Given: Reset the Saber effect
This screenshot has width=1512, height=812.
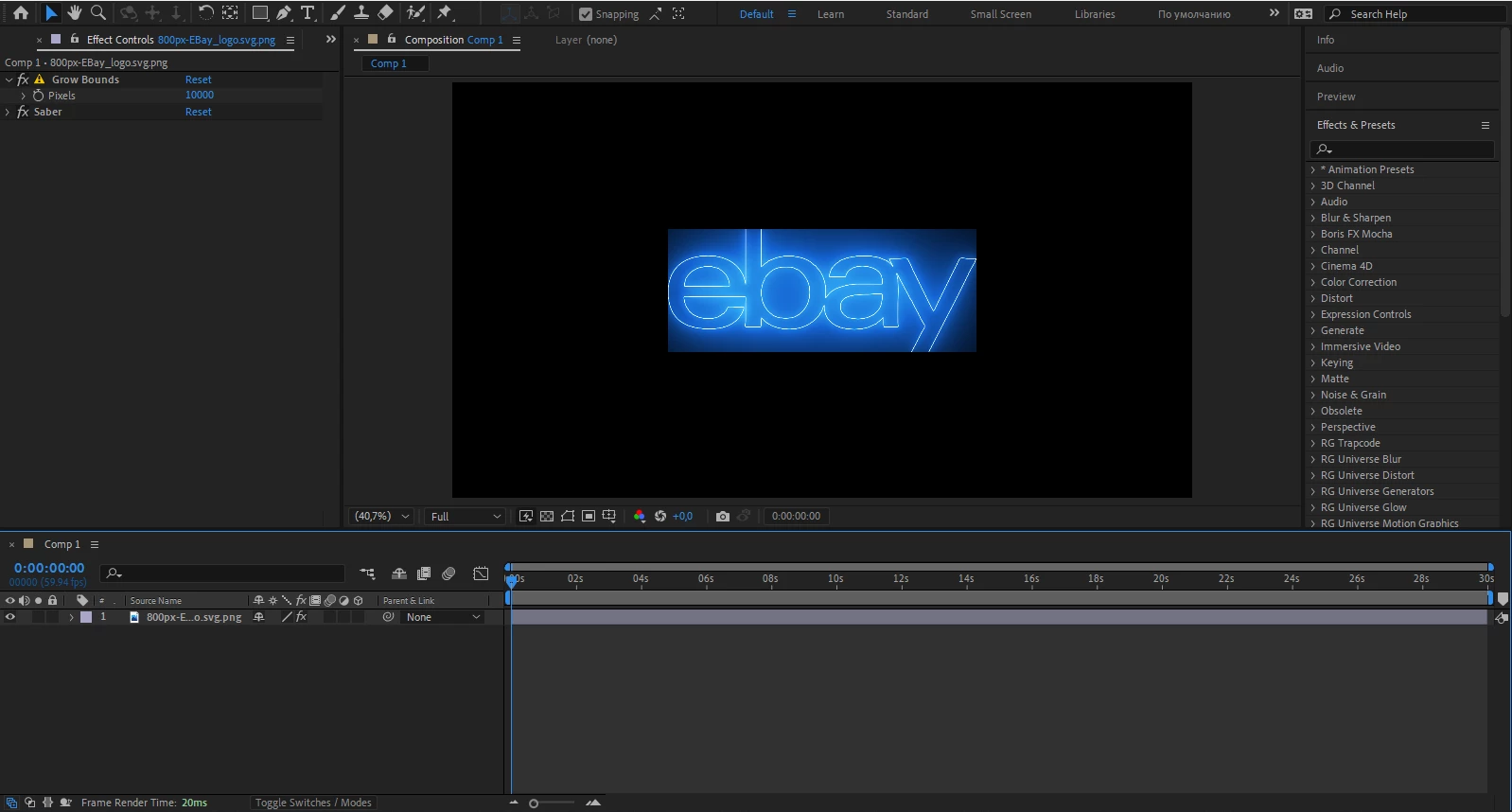Looking at the screenshot, I should point(199,112).
